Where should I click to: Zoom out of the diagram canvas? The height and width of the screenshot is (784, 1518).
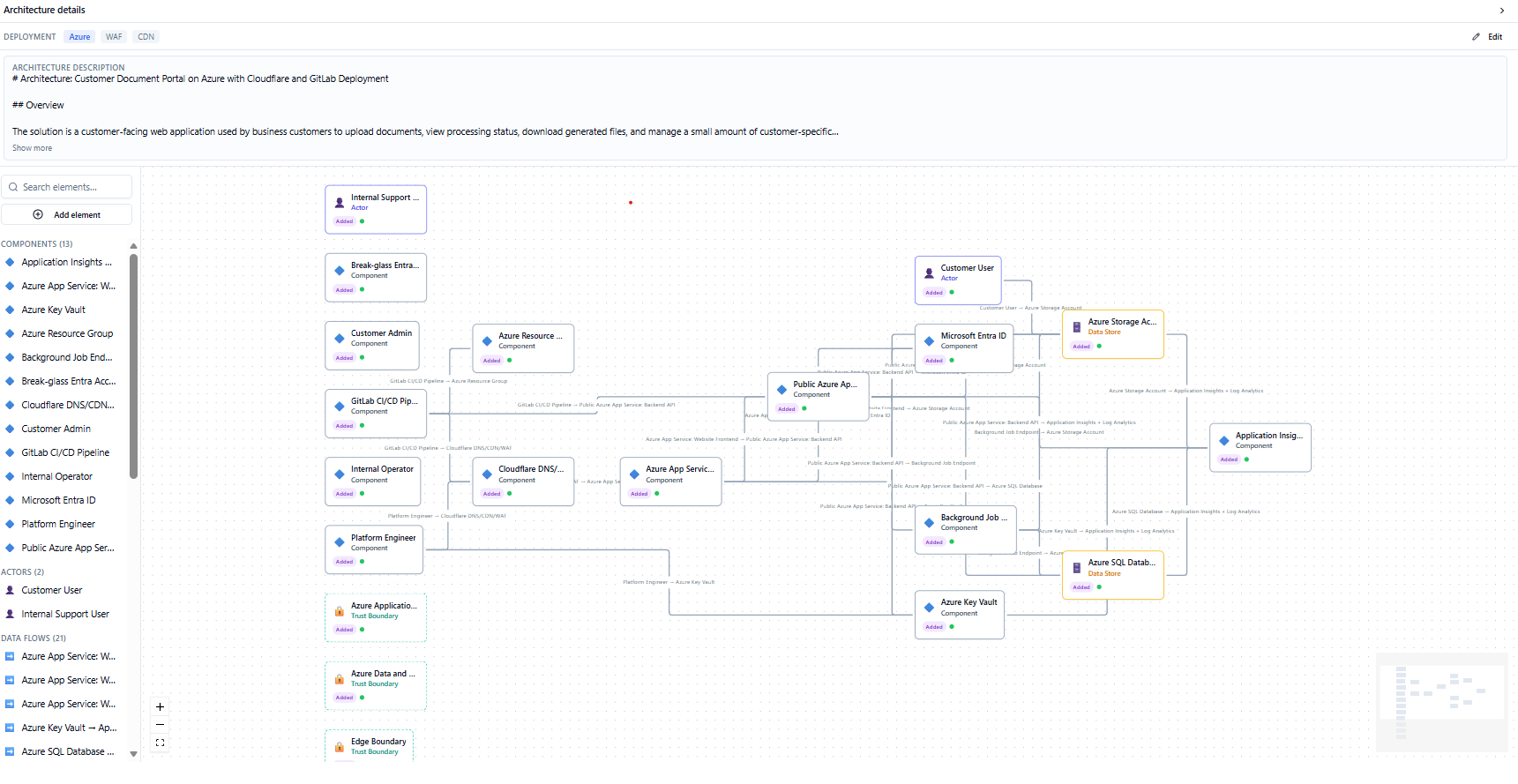[160, 725]
